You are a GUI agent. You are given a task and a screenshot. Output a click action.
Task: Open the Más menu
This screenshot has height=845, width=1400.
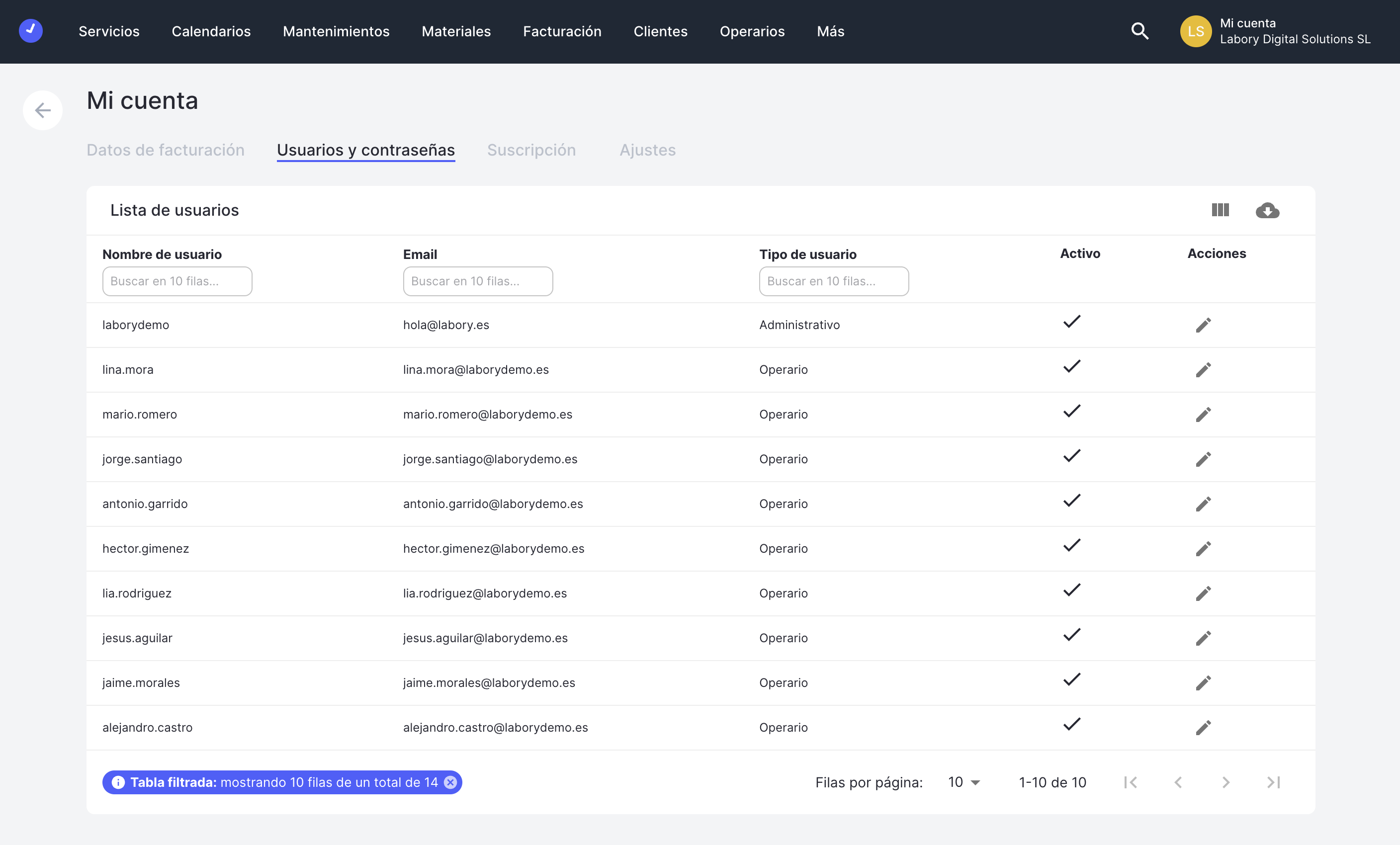[x=830, y=31]
